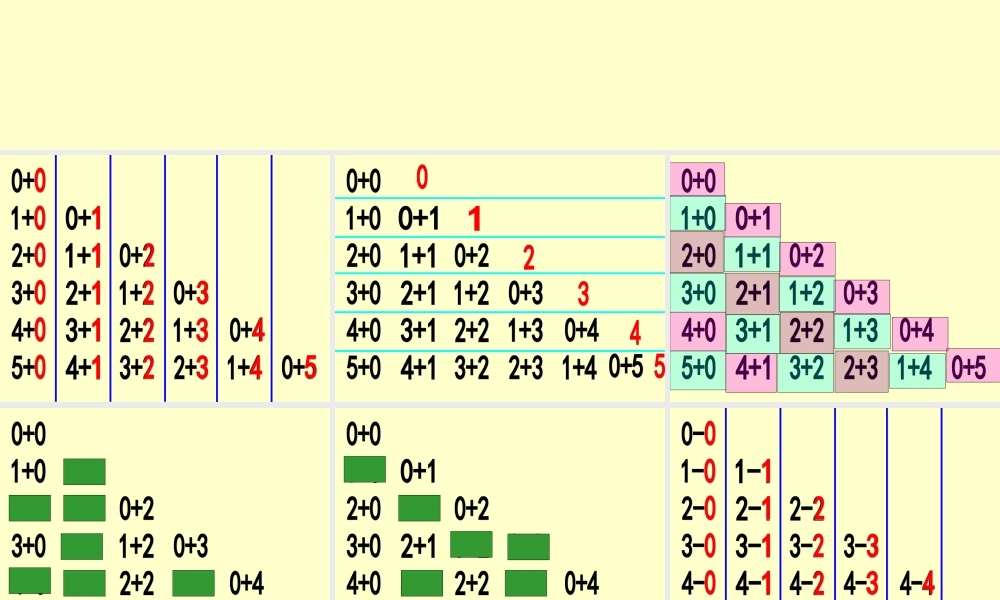Reveal green blank left of 0+4 in bottom-left panel
The width and height of the screenshot is (1000, 600).
click(x=193, y=584)
